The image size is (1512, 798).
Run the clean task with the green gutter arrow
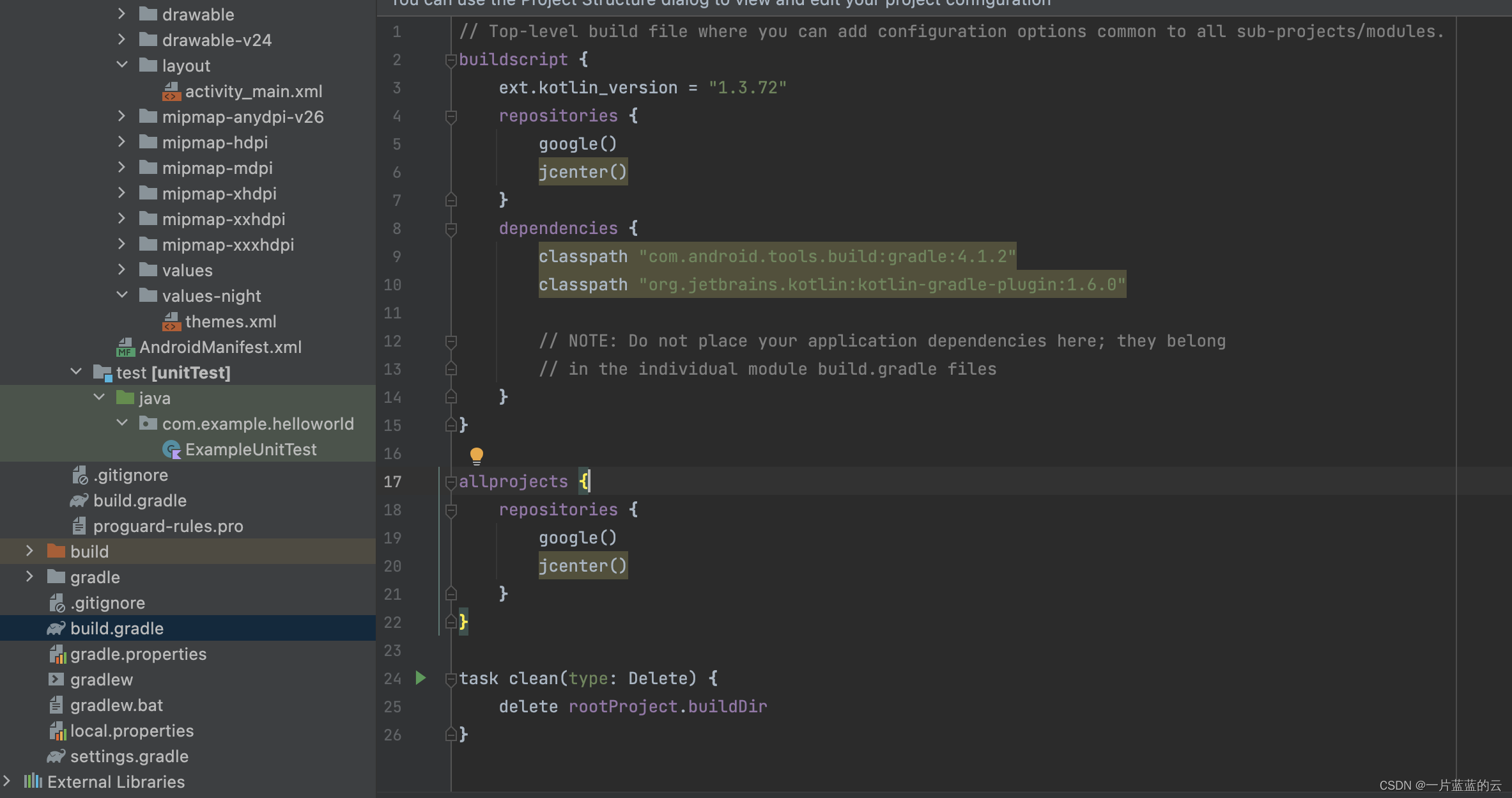point(420,678)
